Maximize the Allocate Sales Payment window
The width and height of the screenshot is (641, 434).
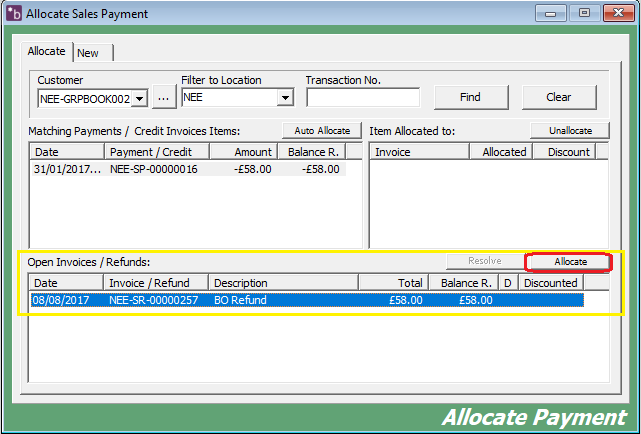585,13
